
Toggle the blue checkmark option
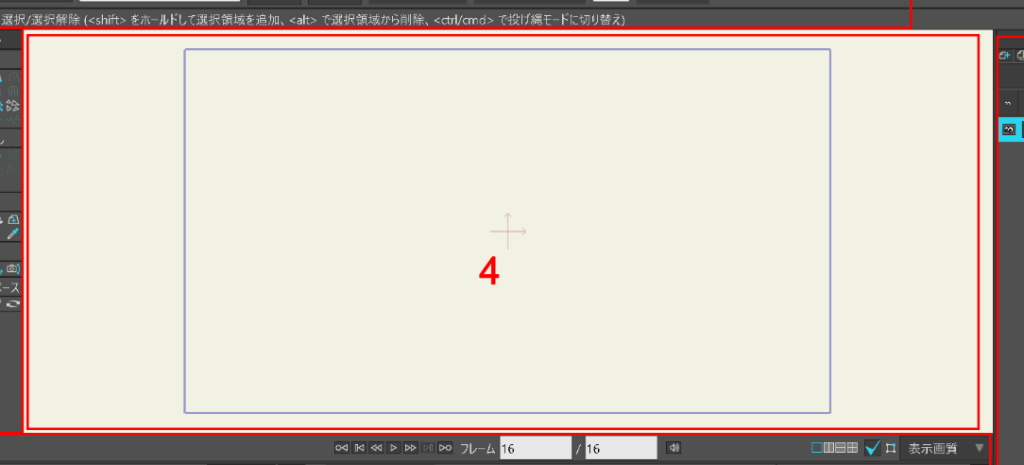[x=872, y=448]
